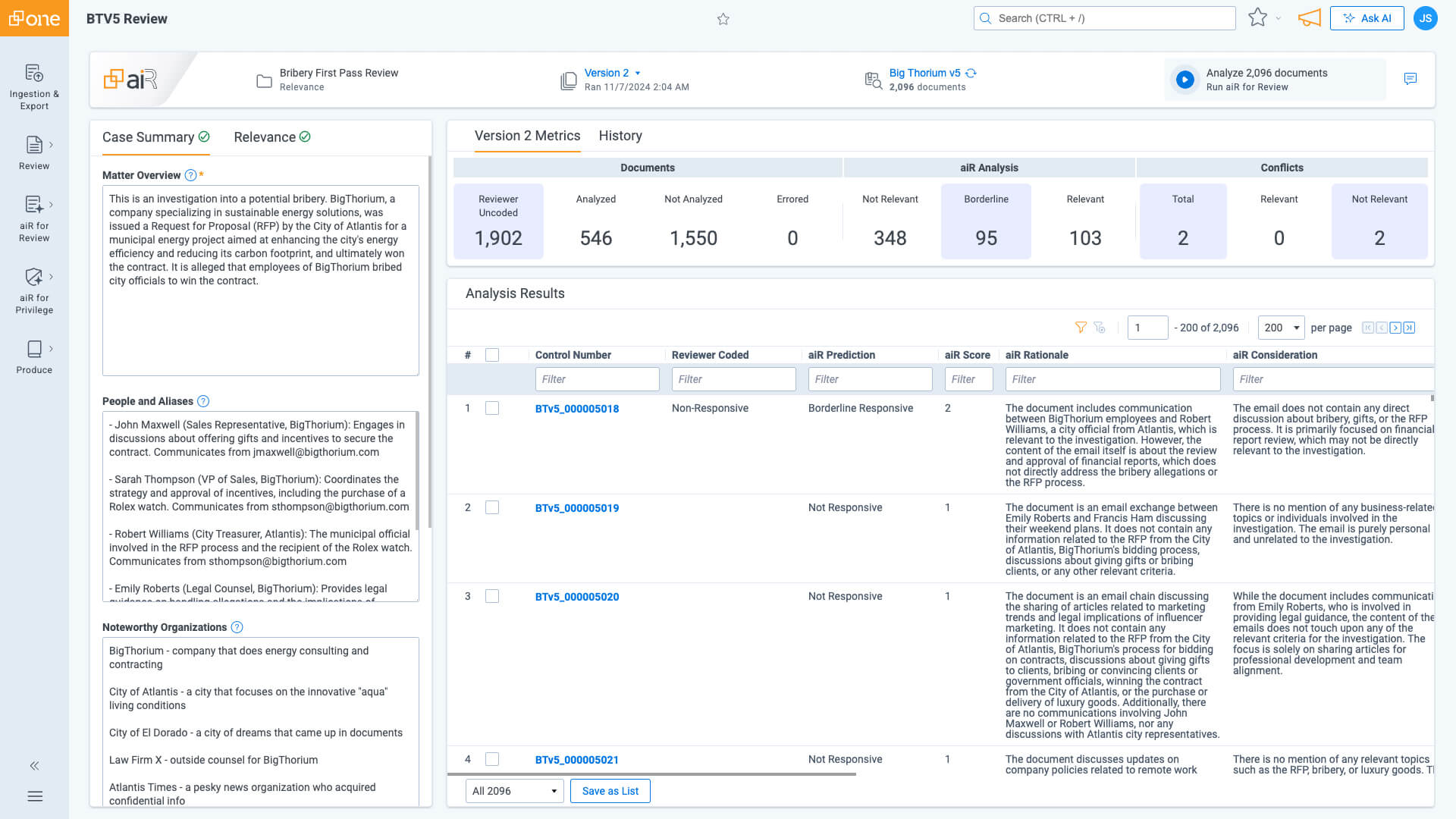Click the announcements megaphone icon
This screenshot has height=819, width=1456.
(x=1309, y=18)
